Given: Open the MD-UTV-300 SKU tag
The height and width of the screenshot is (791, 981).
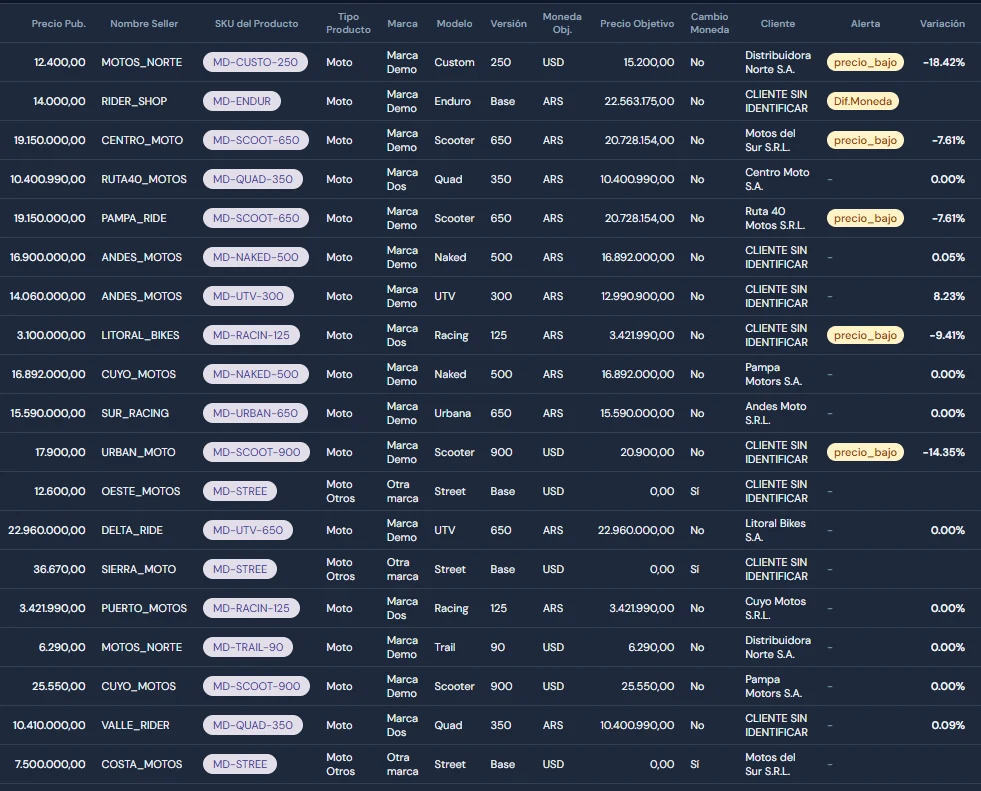Looking at the screenshot, I should tap(248, 296).
